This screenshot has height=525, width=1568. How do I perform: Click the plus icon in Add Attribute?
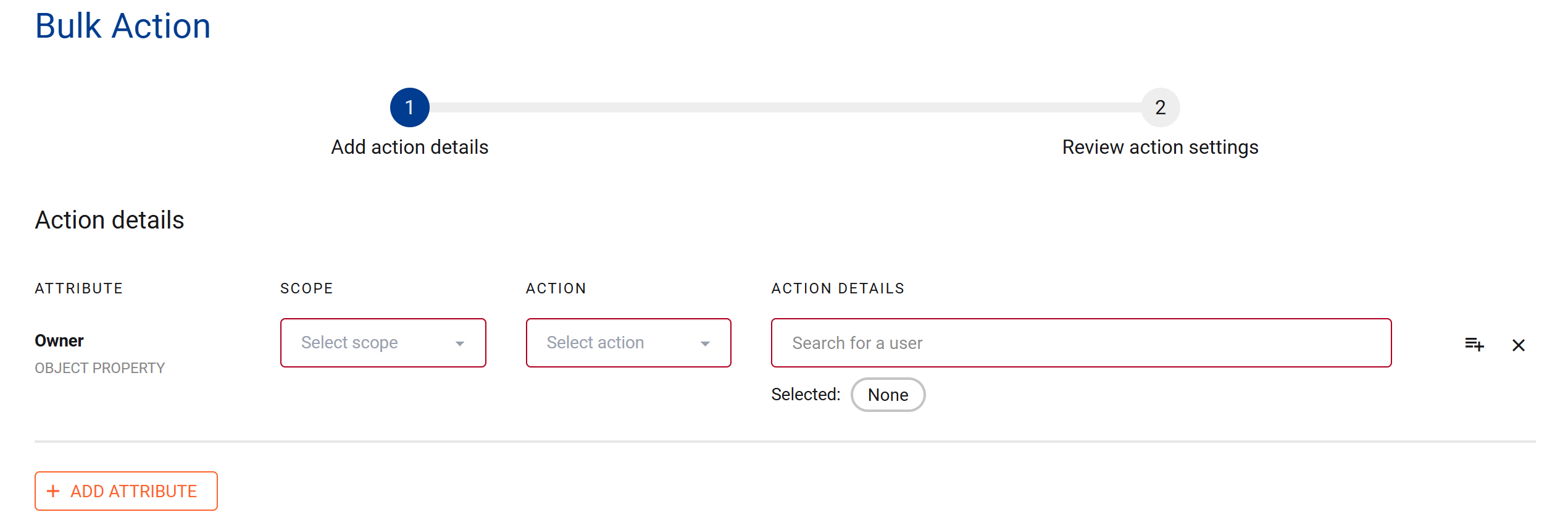[54, 491]
